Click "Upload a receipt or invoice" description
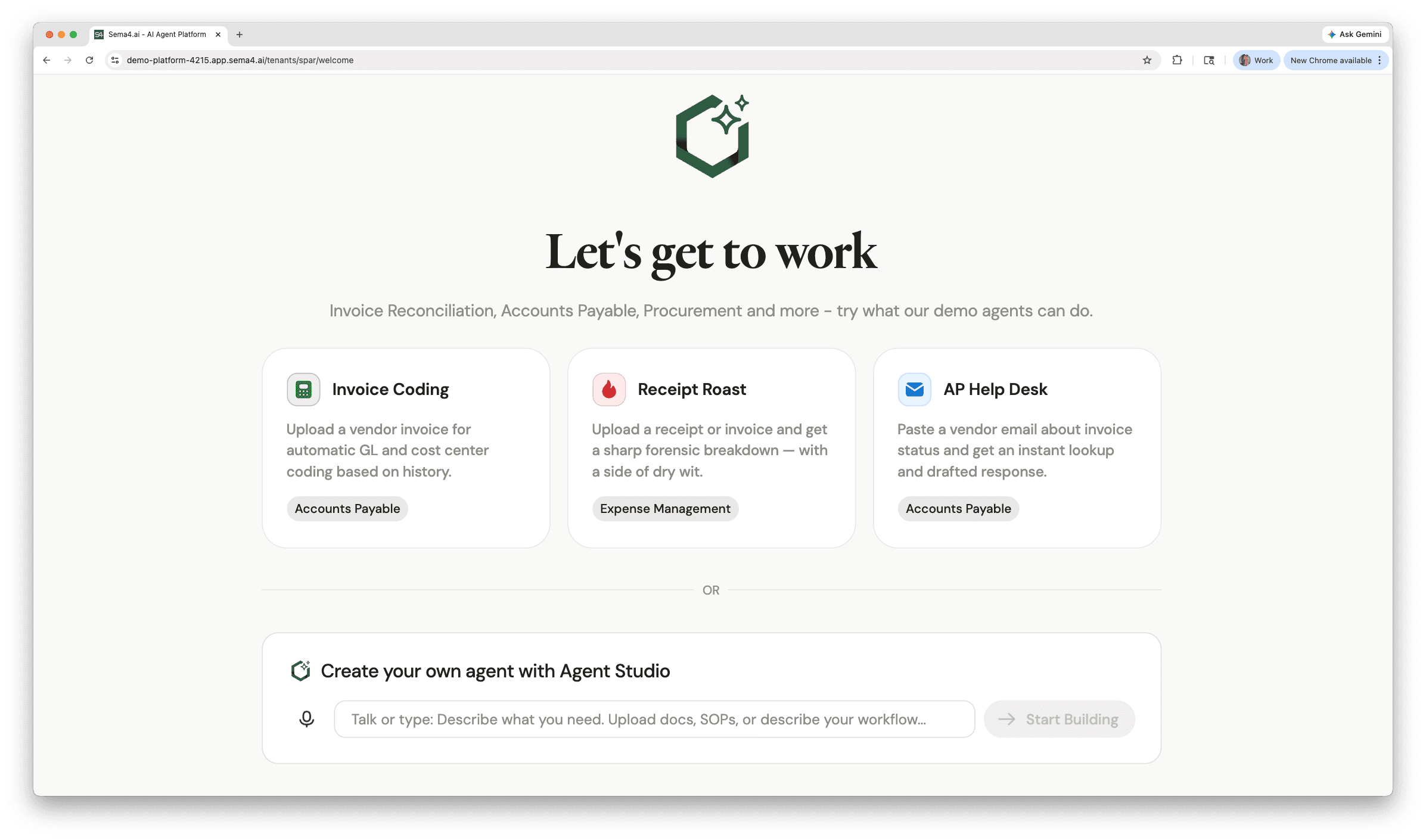1426x840 pixels. [710, 450]
